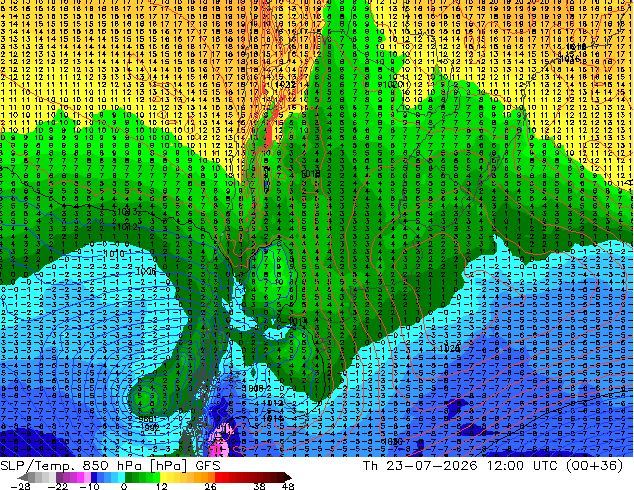Click the '-22' tick label on the color scale
This screenshot has height=490, width=634.
point(57,486)
